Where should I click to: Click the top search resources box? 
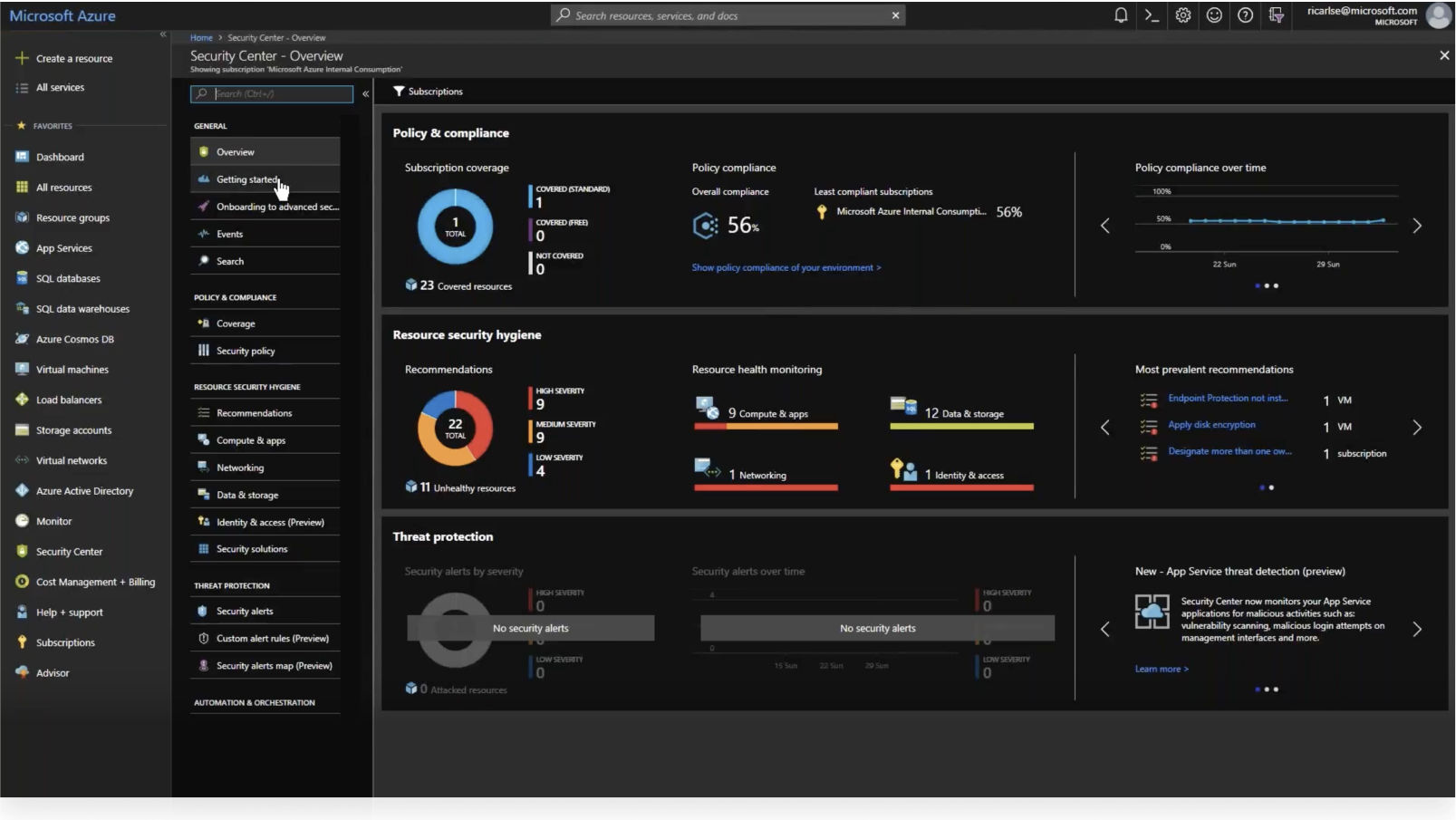728,15
